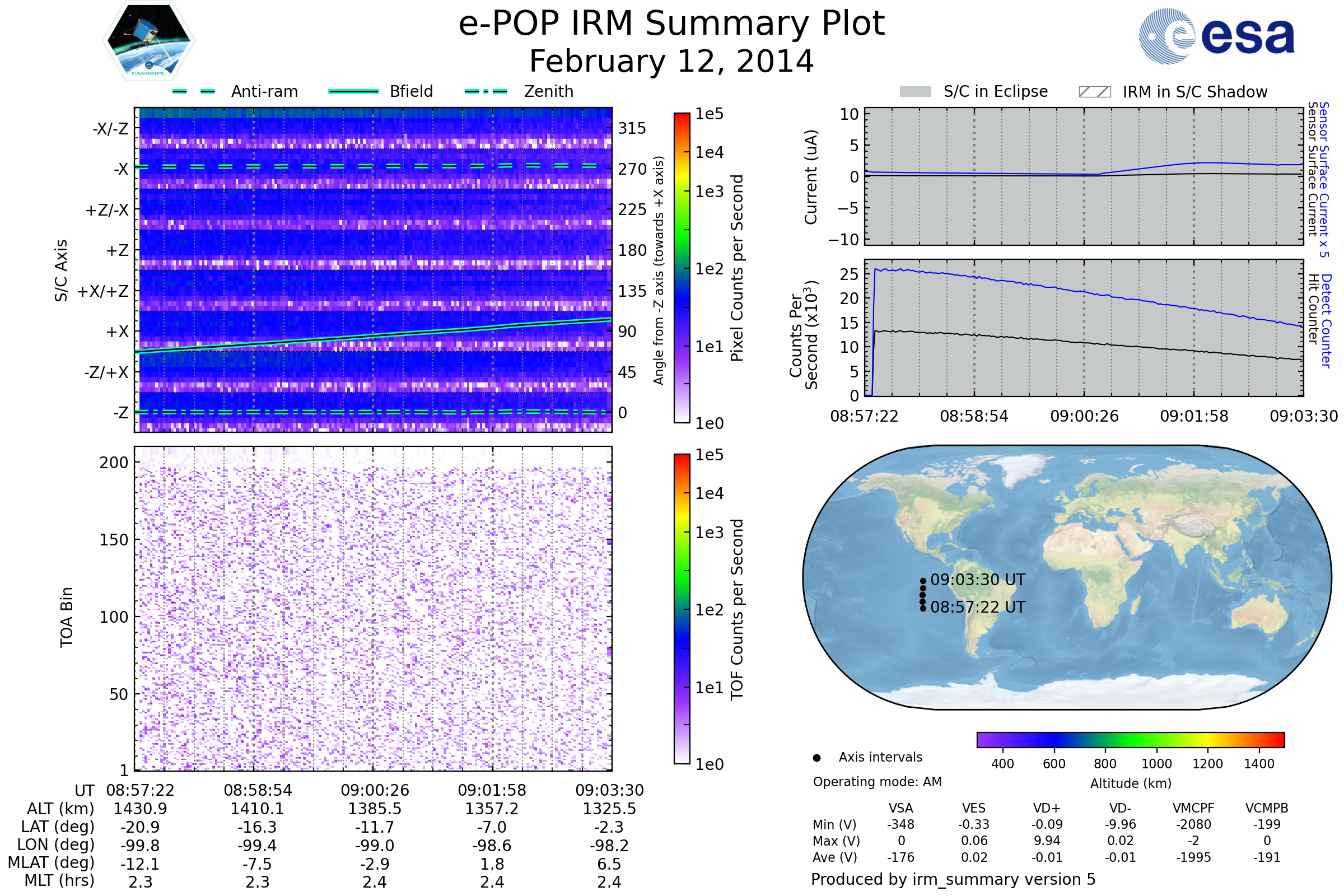Image resolution: width=1344 pixels, height=896 pixels.
Task: Click the 08:57:22 UT map label
Action: tap(978, 607)
